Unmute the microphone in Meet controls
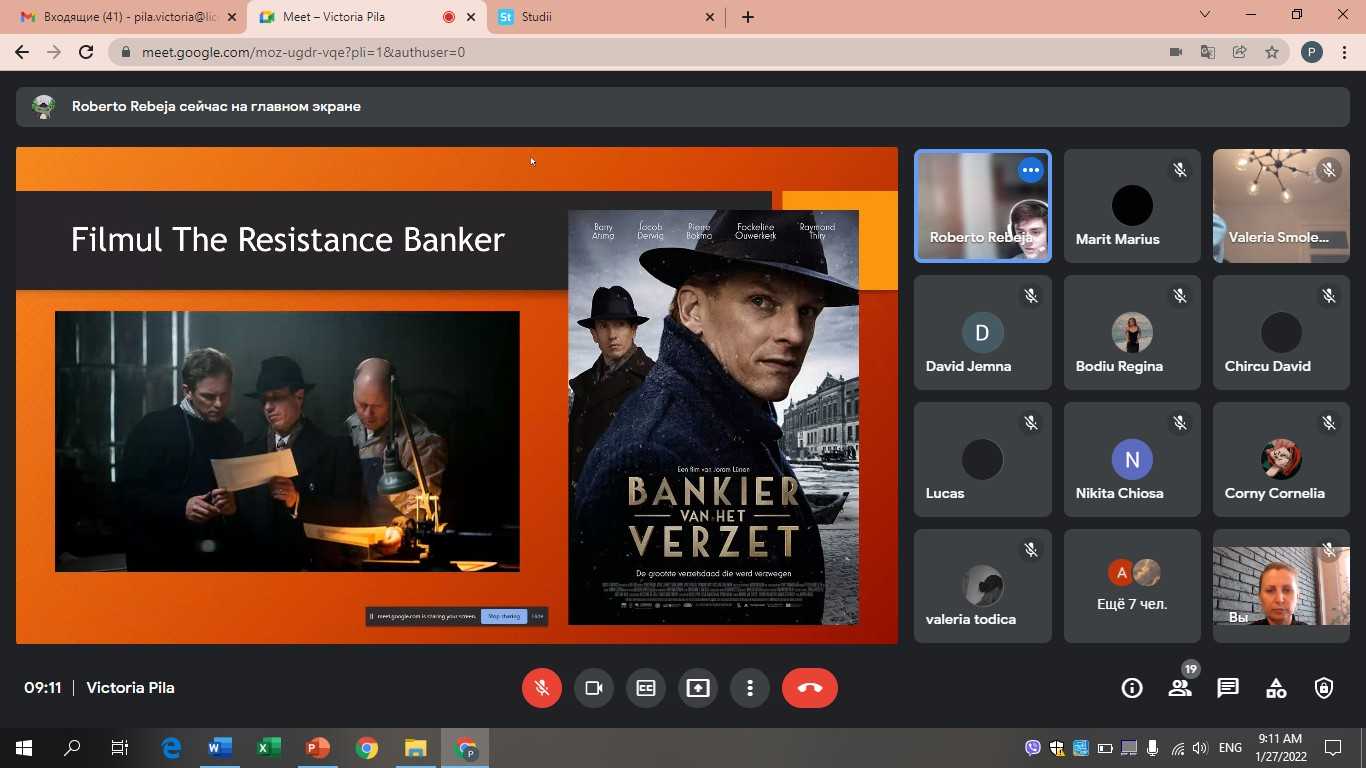 pyautogui.click(x=542, y=688)
